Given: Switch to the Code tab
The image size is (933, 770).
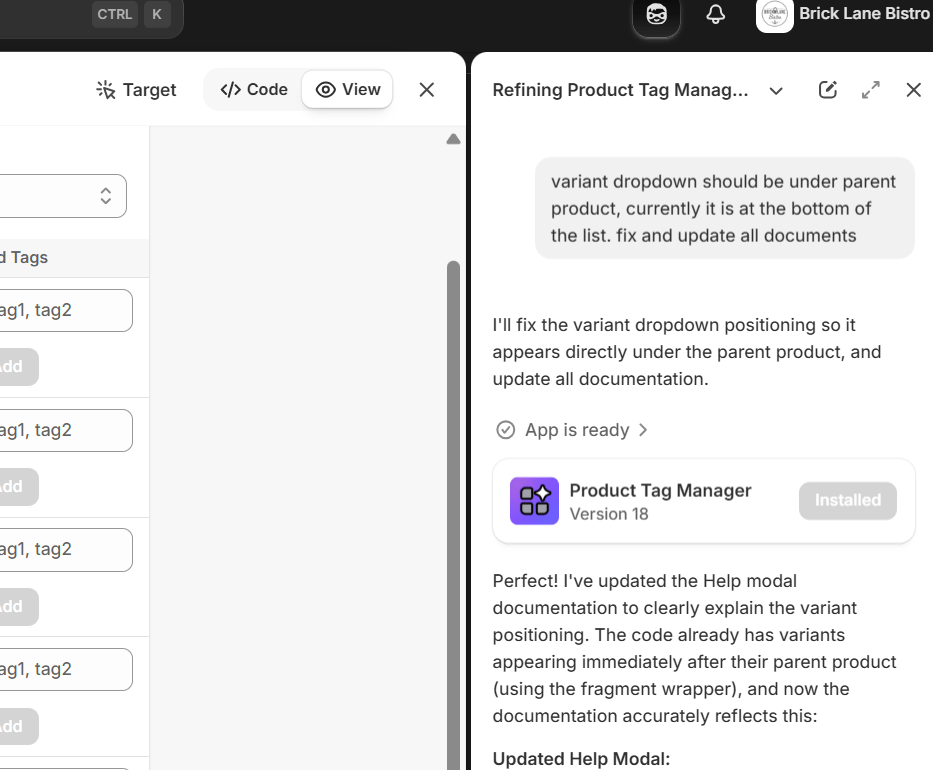Looking at the screenshot, I should [x=254, y=90].
